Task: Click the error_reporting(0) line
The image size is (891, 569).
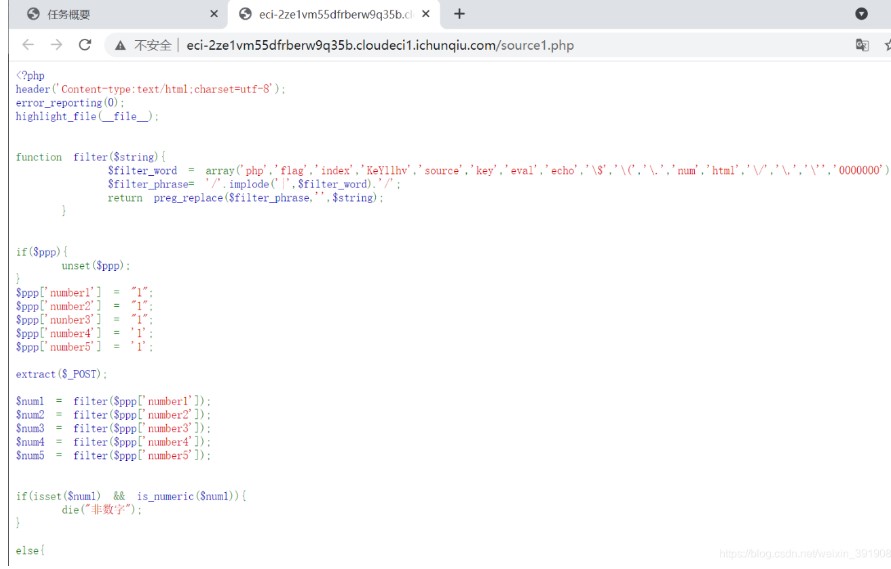Action: [x=70, y=103]
